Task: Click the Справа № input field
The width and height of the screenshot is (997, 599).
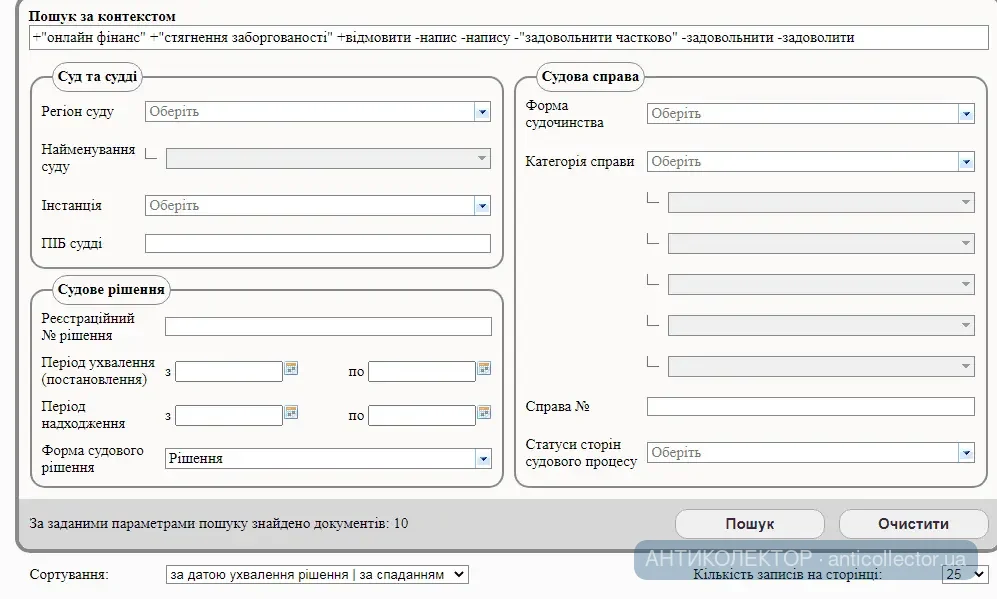Action: (810, 407)
